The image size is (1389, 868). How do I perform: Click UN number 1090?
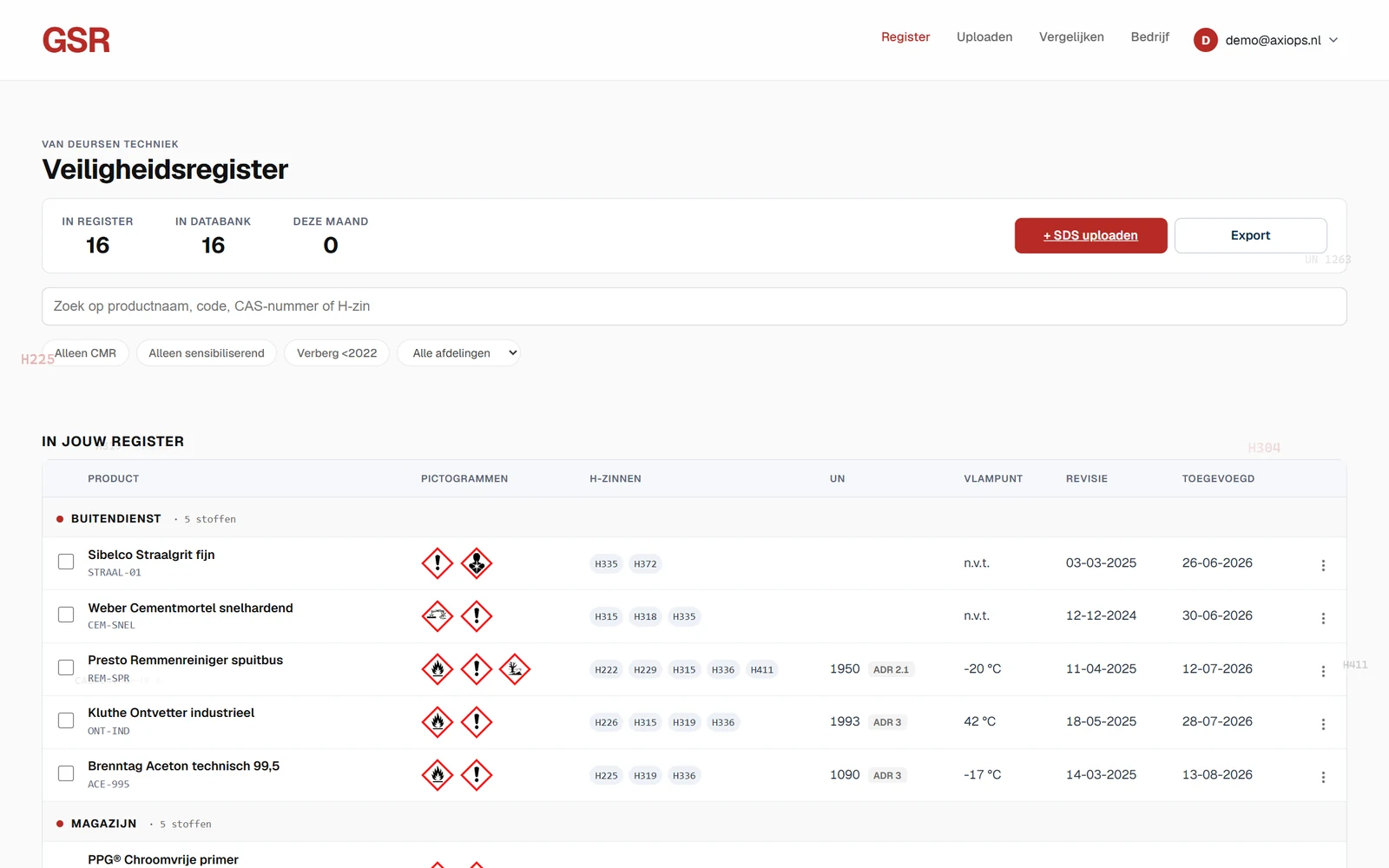[x=845, y=774]
